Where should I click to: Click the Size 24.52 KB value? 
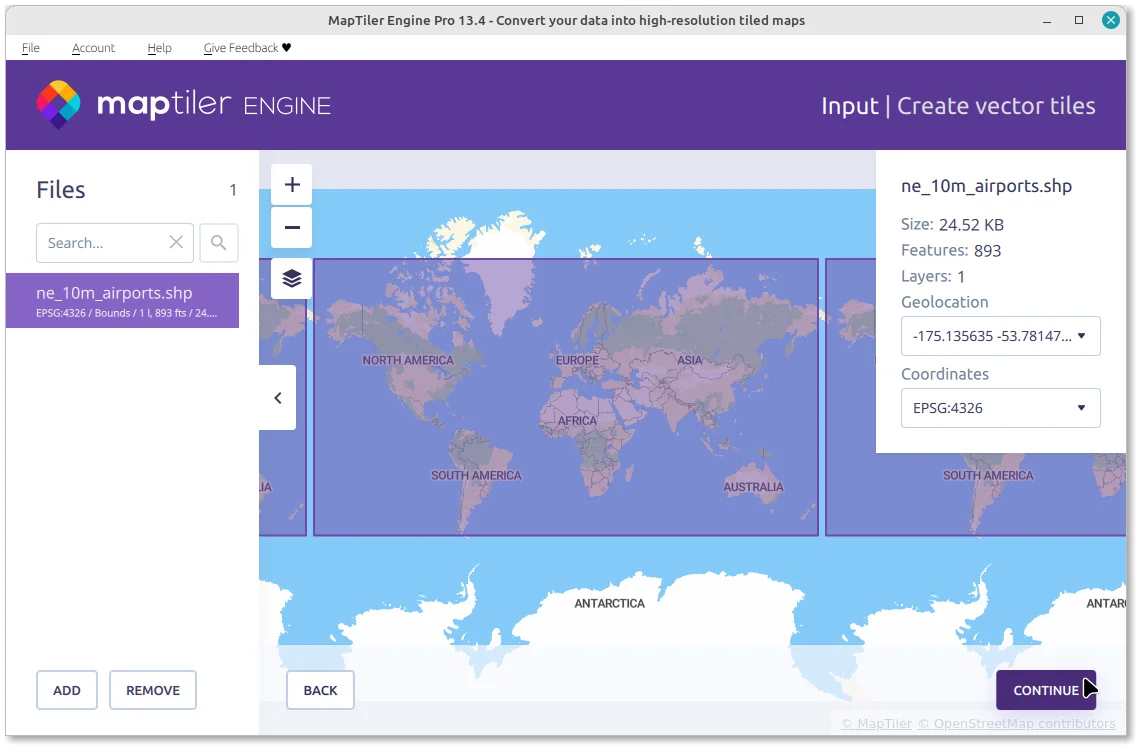click(971, 225)
